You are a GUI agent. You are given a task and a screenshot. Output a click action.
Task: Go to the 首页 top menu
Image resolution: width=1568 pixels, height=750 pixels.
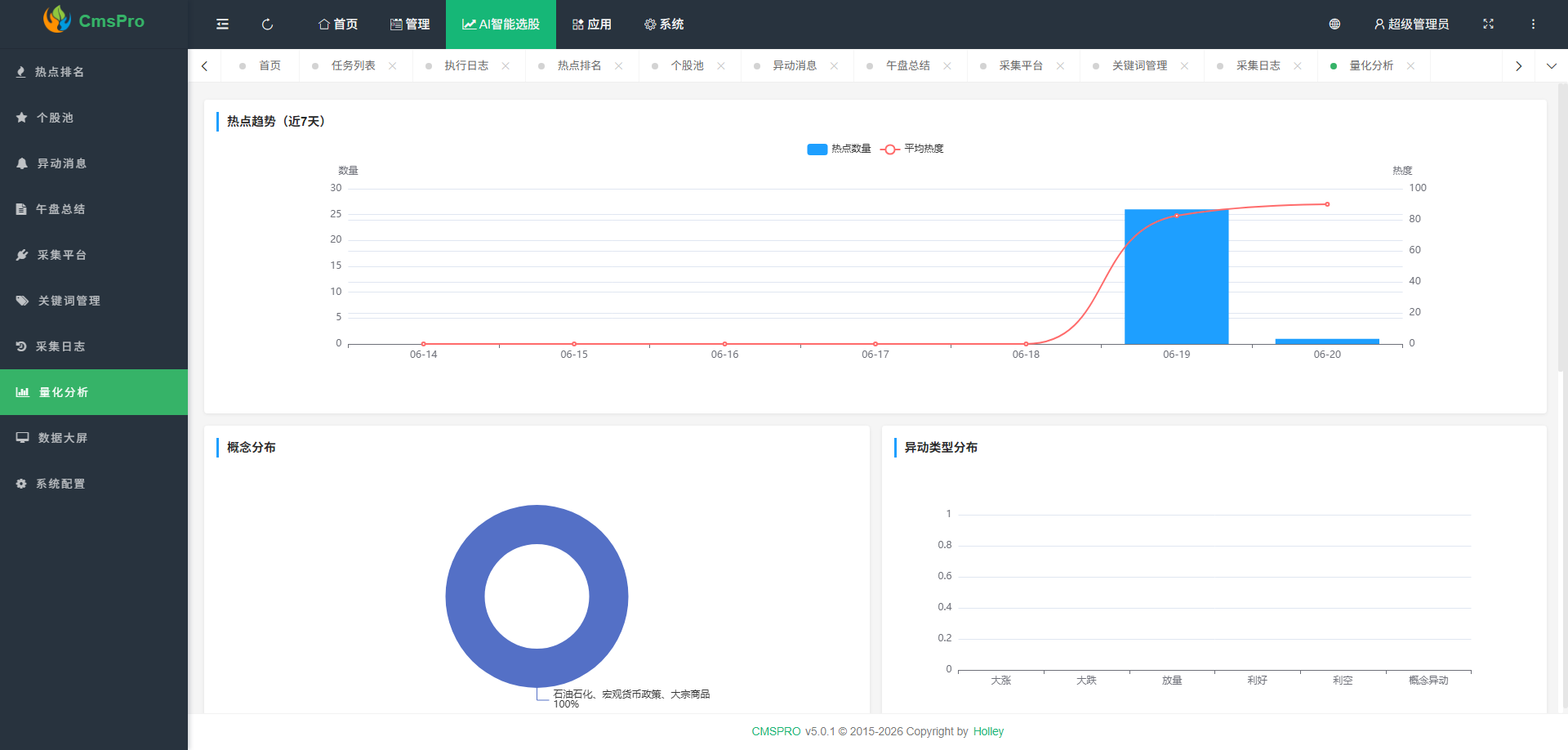pyautogui.click(x=338, y=25)
